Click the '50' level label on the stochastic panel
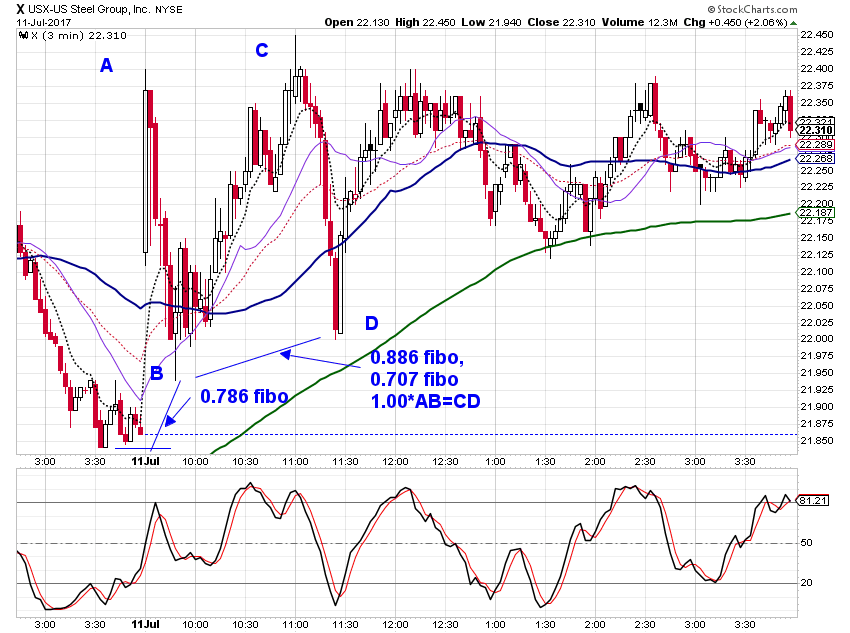This screenshot has width=850, height=633. click(x=807, y=542)
